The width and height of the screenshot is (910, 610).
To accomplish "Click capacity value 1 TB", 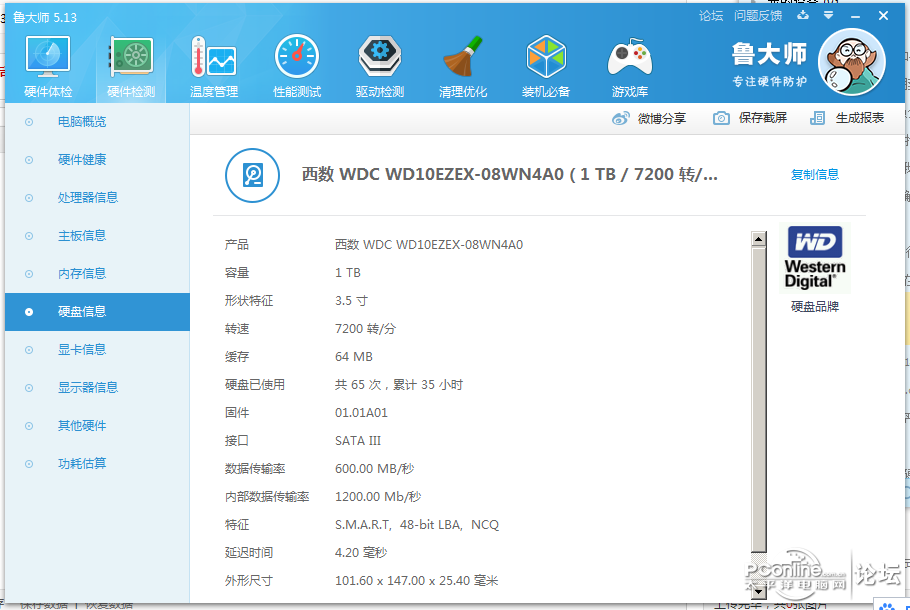I will click(348, 273).
